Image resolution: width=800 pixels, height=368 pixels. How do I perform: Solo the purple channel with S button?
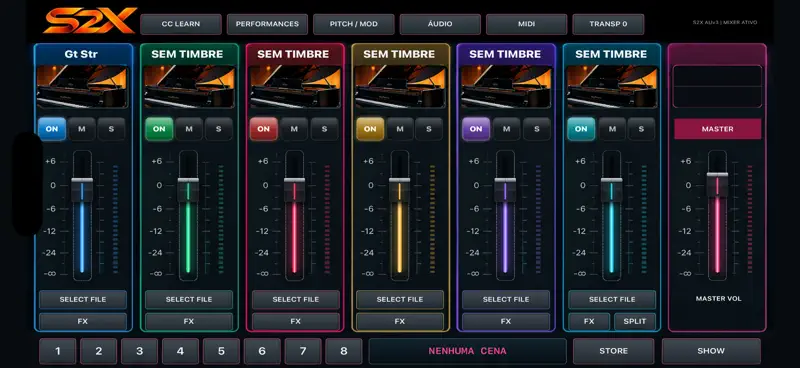(537, 129)
